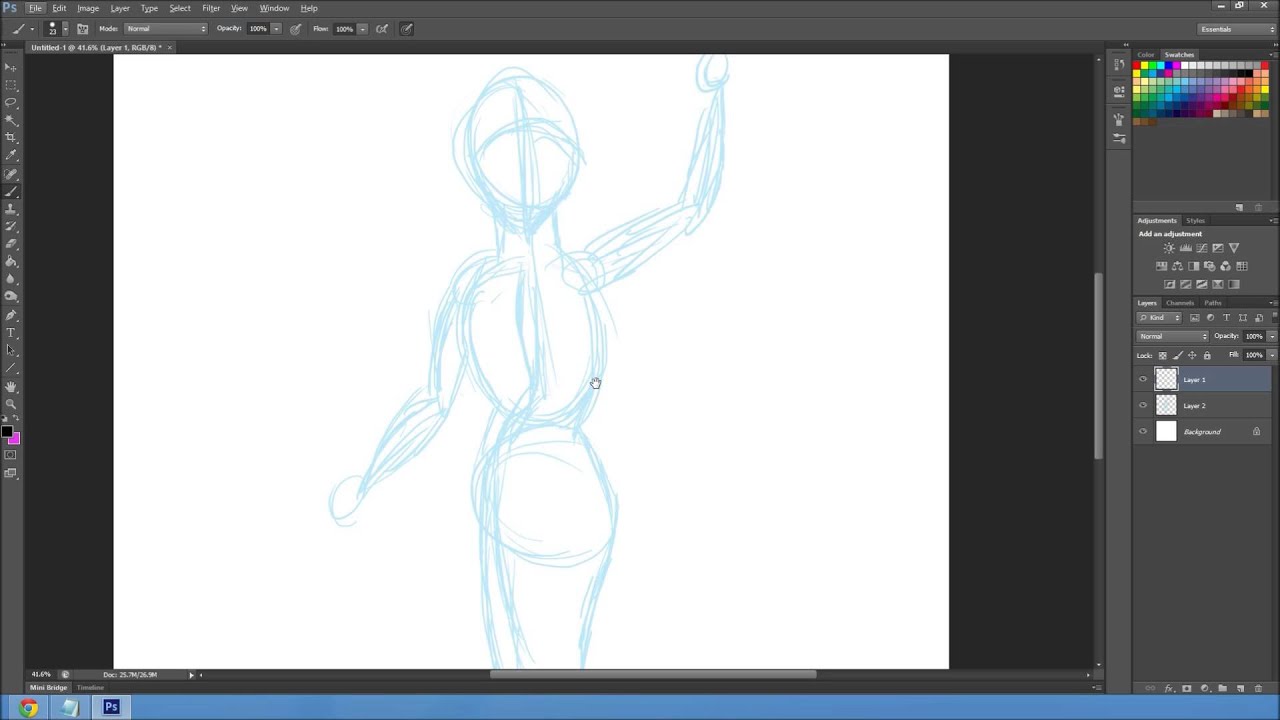Open the Essentials workspace dropdown
Viewport: 1280px width, 720px height.
(1238, 29)
